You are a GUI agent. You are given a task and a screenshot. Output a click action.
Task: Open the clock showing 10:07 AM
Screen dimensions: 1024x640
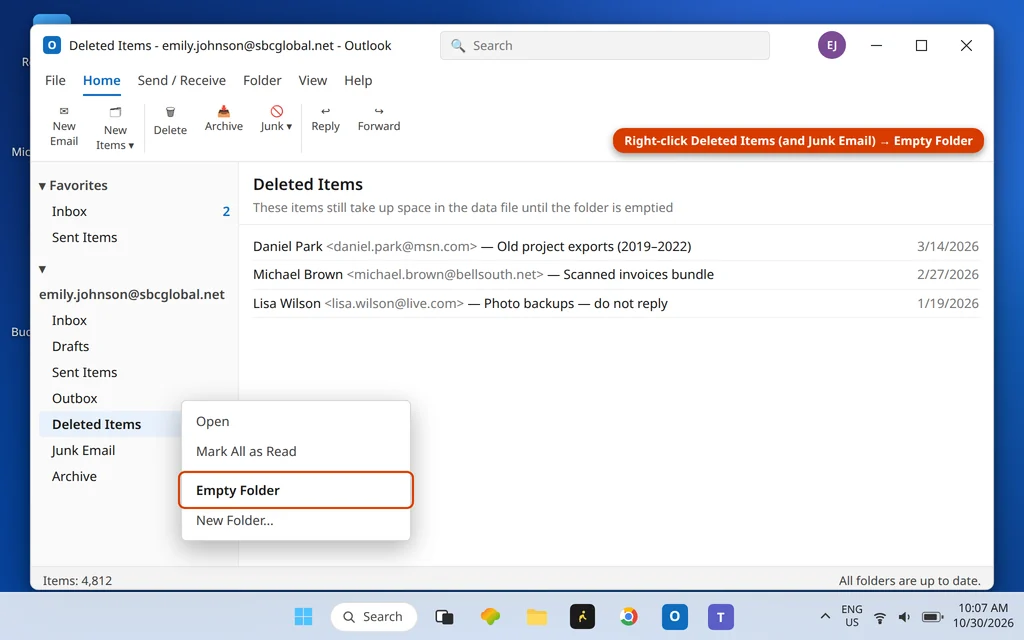[983, 616]
